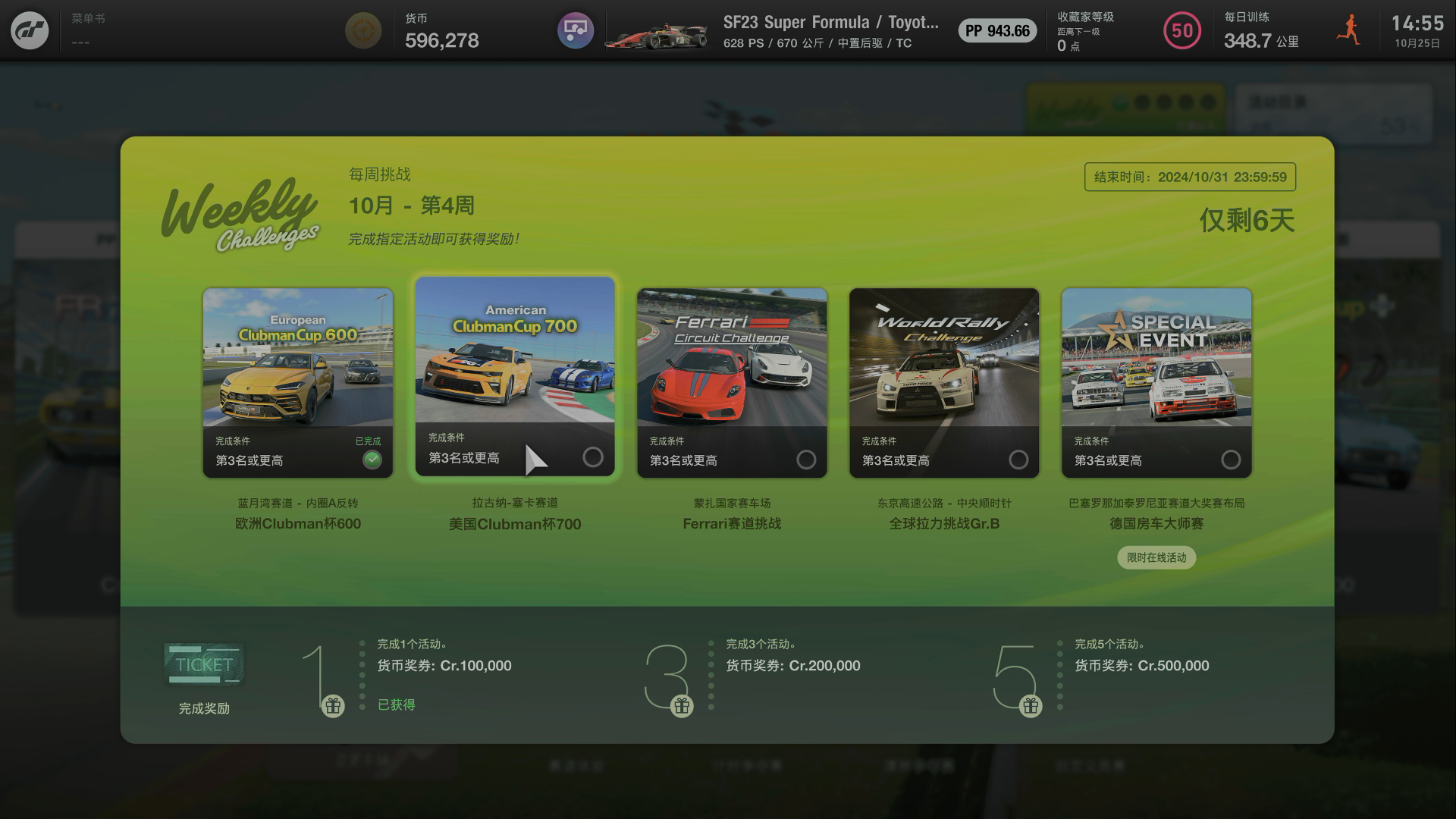Viewport: 1456px width, 819px height.
Task: Click the 菜单书 menu book label
Action: [89, 18]
